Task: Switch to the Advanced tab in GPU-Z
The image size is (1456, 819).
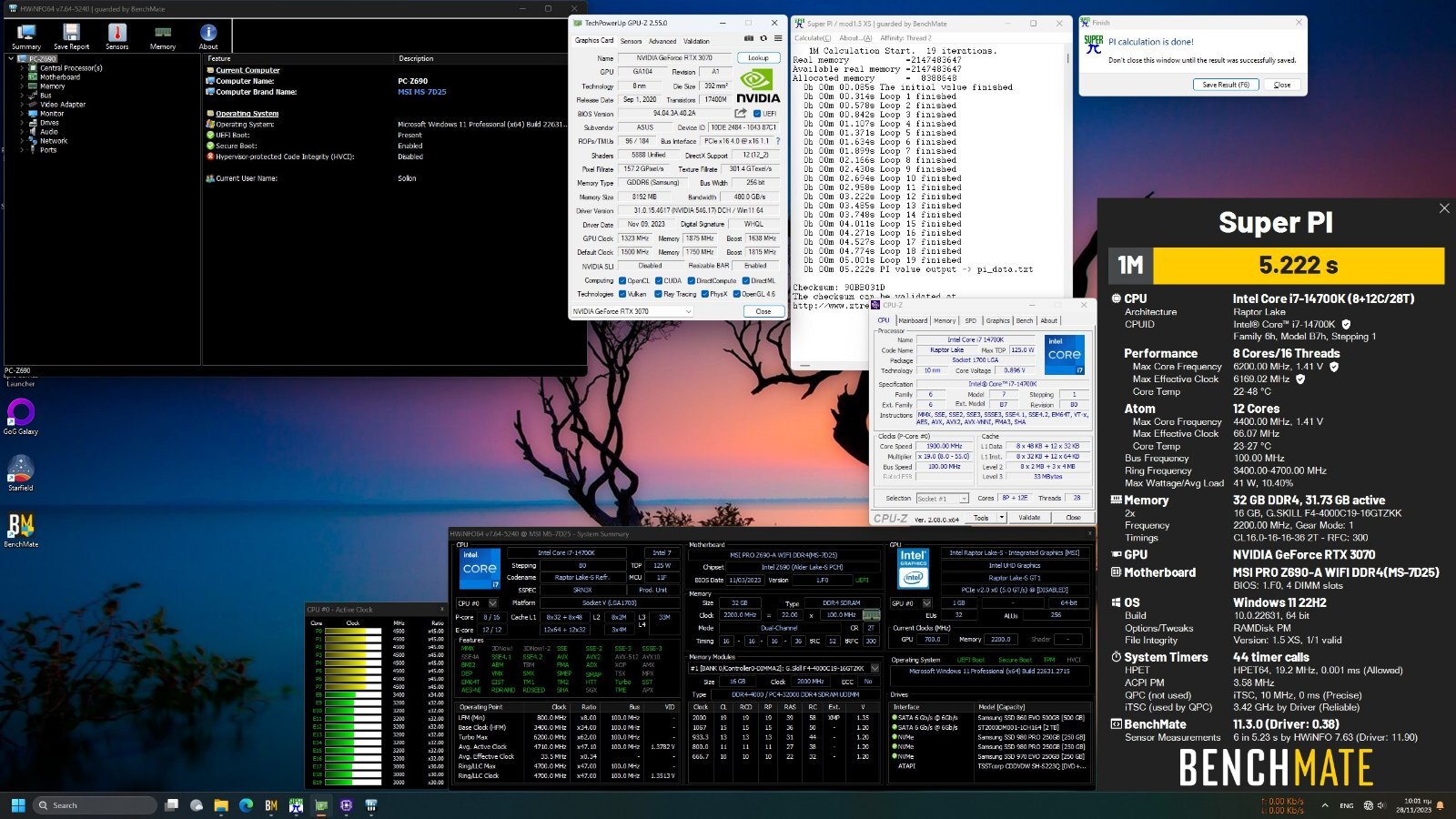Action: [662, 41]
